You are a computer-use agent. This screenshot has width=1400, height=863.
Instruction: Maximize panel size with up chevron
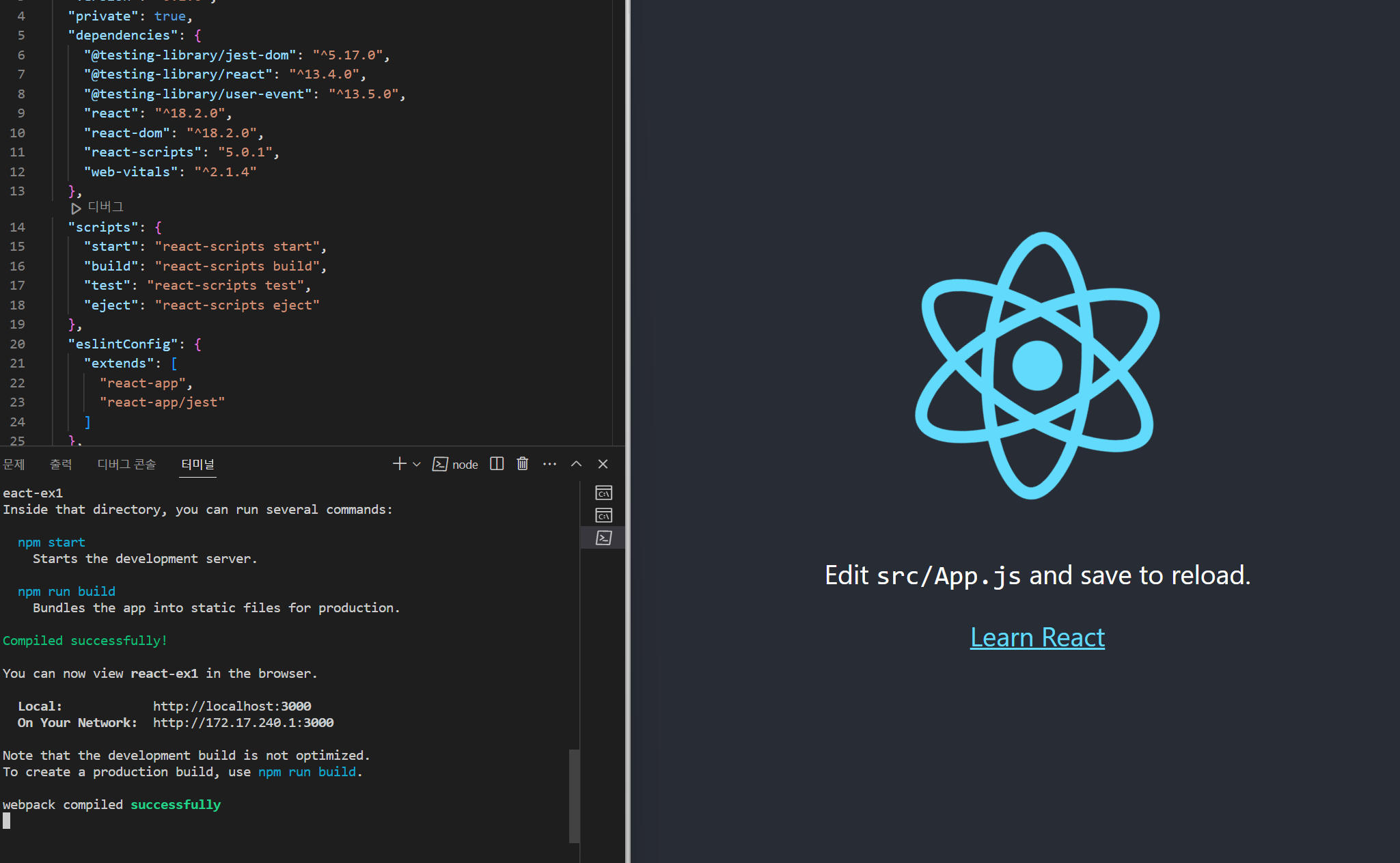coord(576,464)
